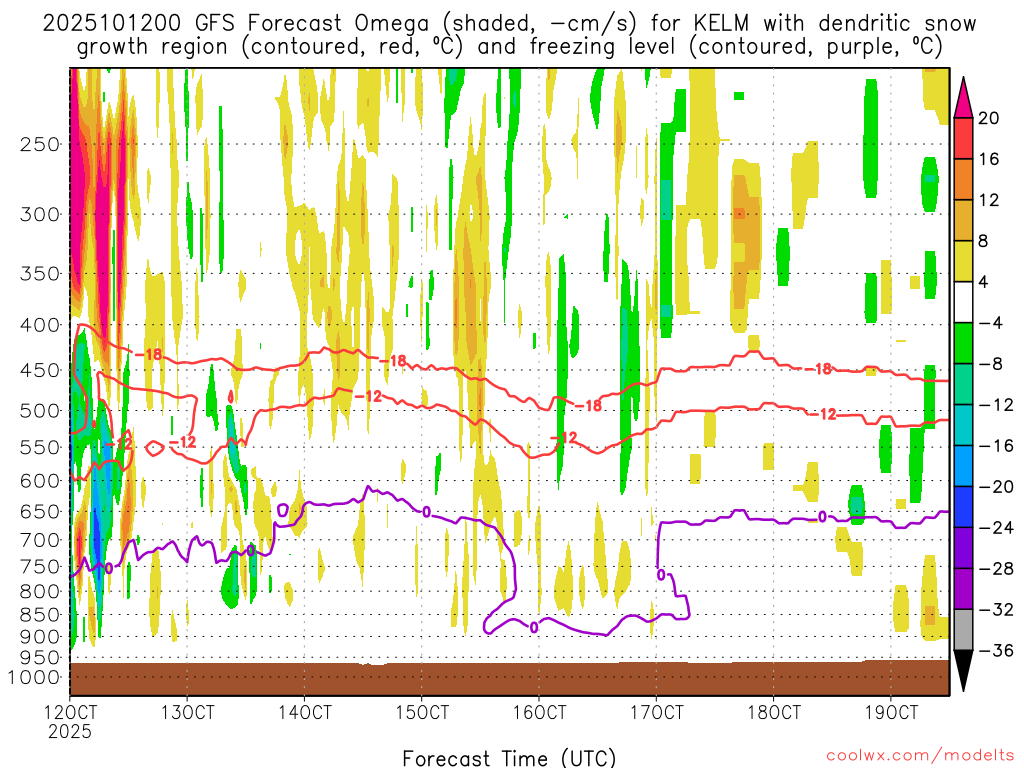This screenshot has width=1024, height=768.
Task: Pick the violet swatch between -24 and -28
Action: click(963, 549)
